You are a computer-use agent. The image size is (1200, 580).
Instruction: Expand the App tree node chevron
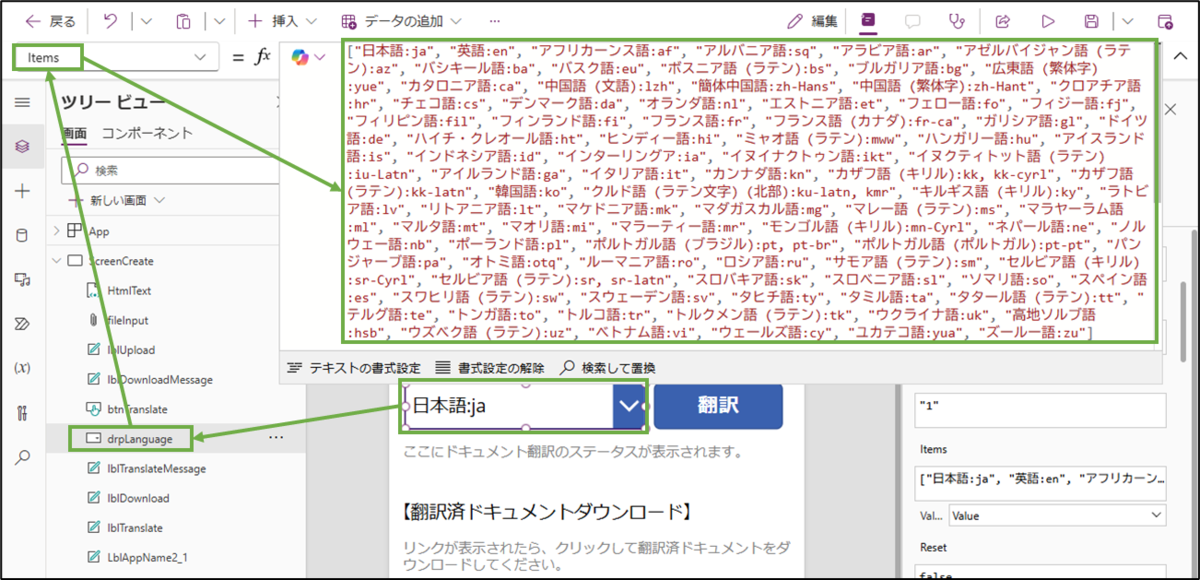[x=56, y=230]
